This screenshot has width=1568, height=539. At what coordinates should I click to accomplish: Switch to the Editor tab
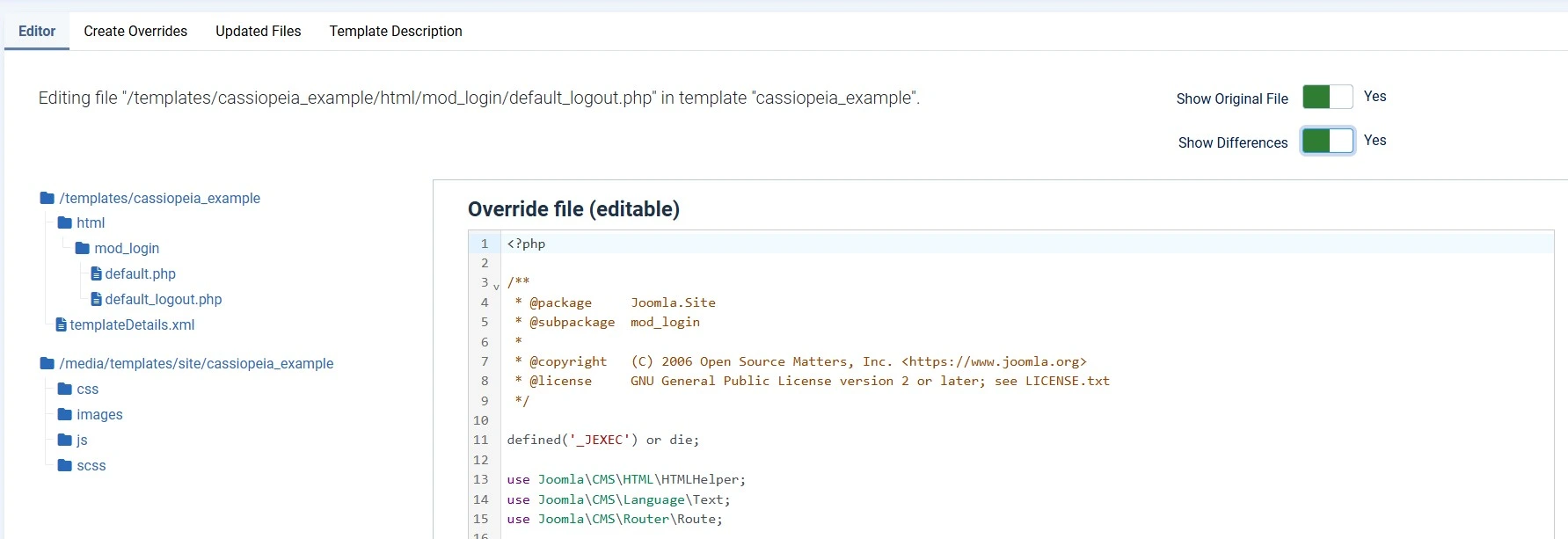[x=37, y=31]
